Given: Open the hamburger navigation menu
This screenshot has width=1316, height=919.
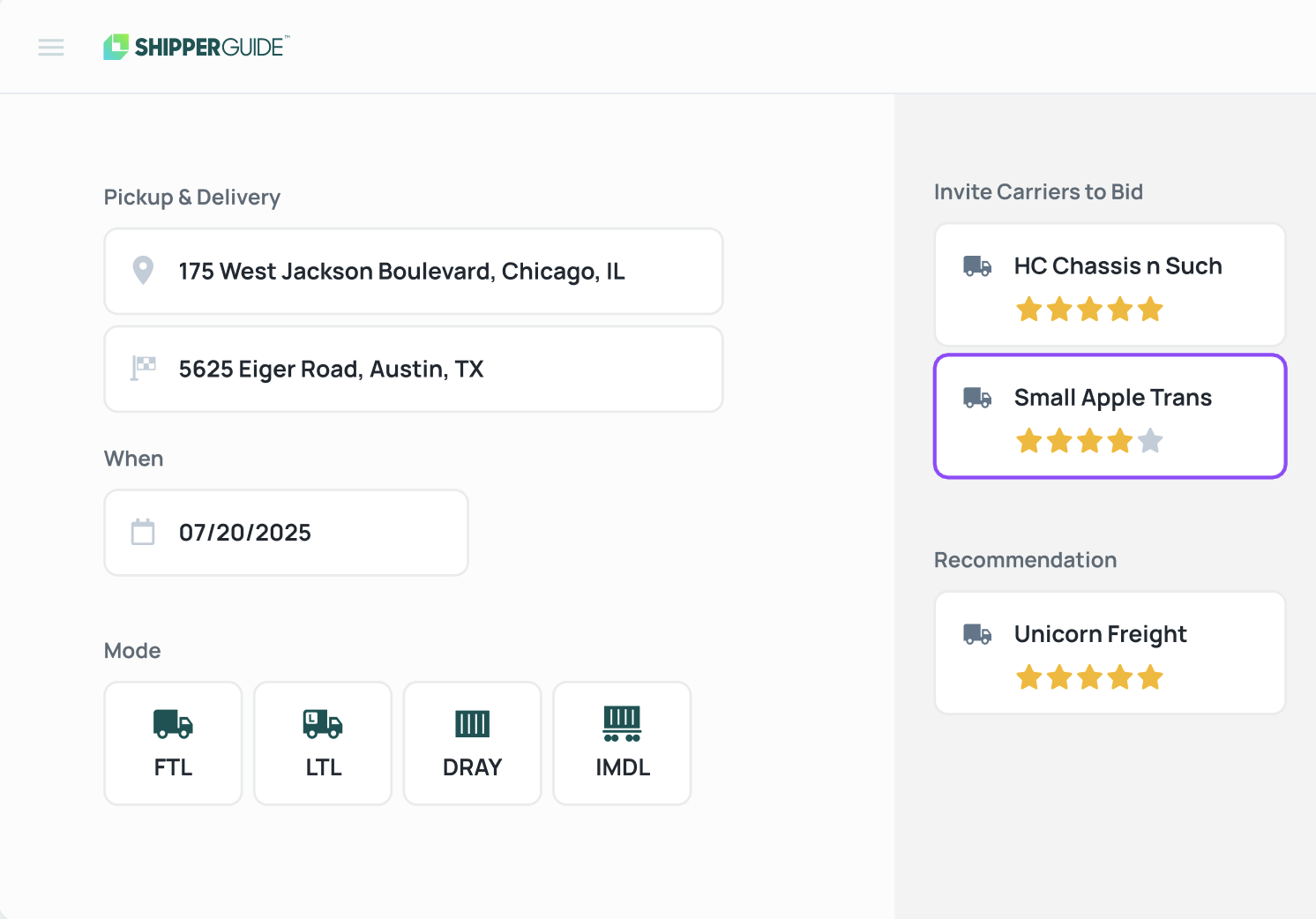Looking at the screenshot, I should tap(51, 48).
